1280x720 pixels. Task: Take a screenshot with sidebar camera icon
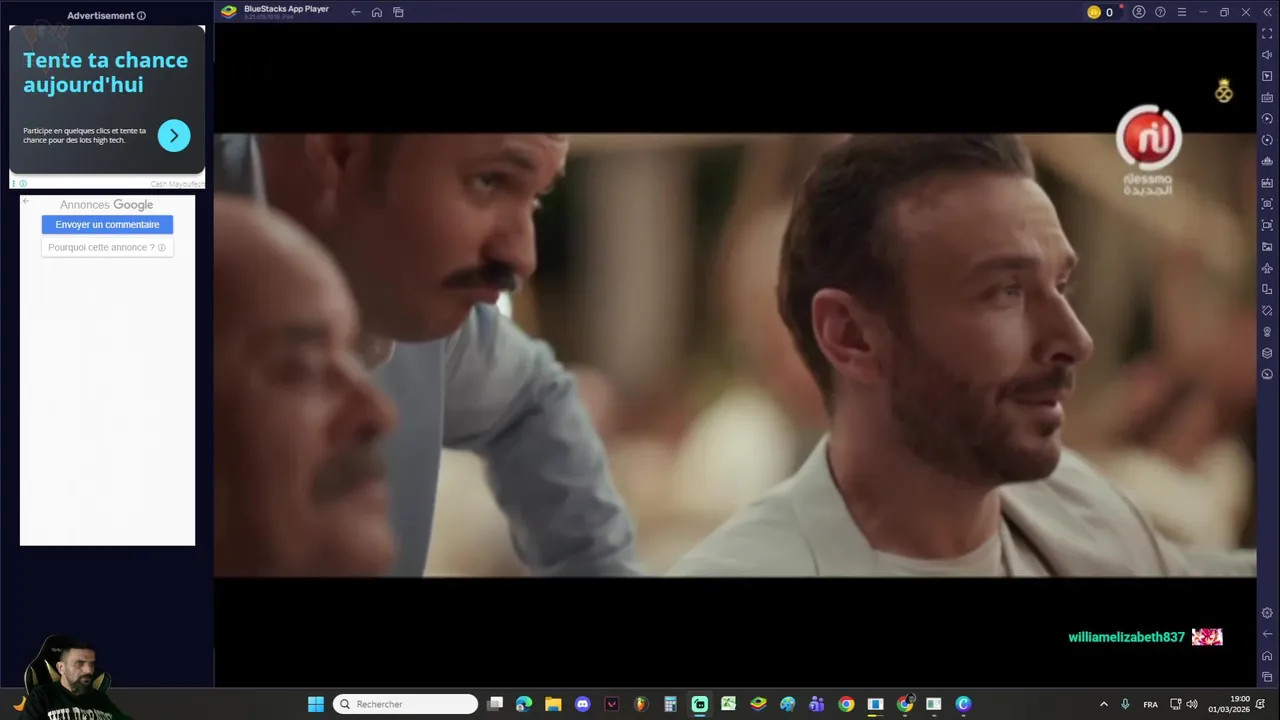[1267, 204]
